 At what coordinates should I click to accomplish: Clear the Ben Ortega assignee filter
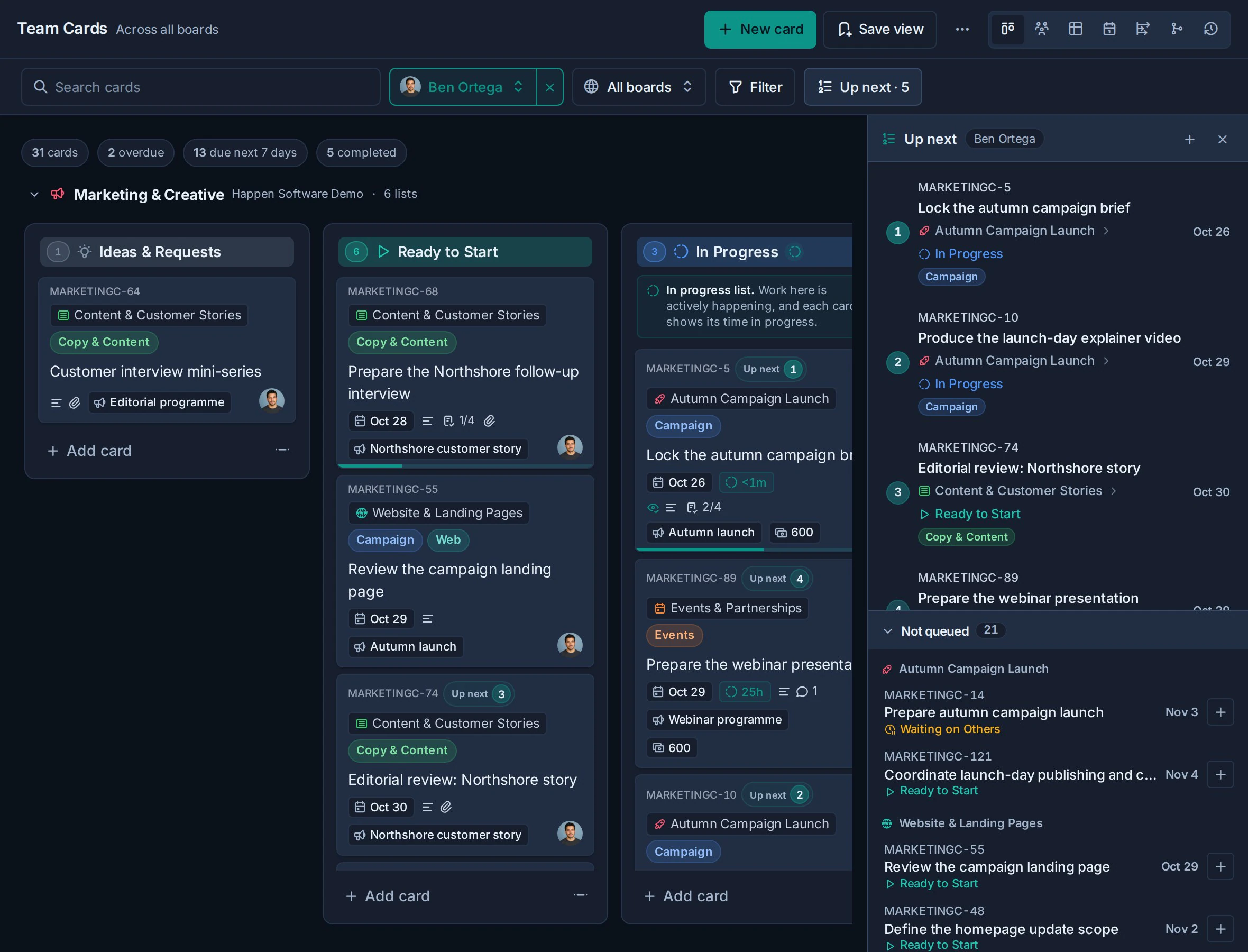(x=549, y=87)
